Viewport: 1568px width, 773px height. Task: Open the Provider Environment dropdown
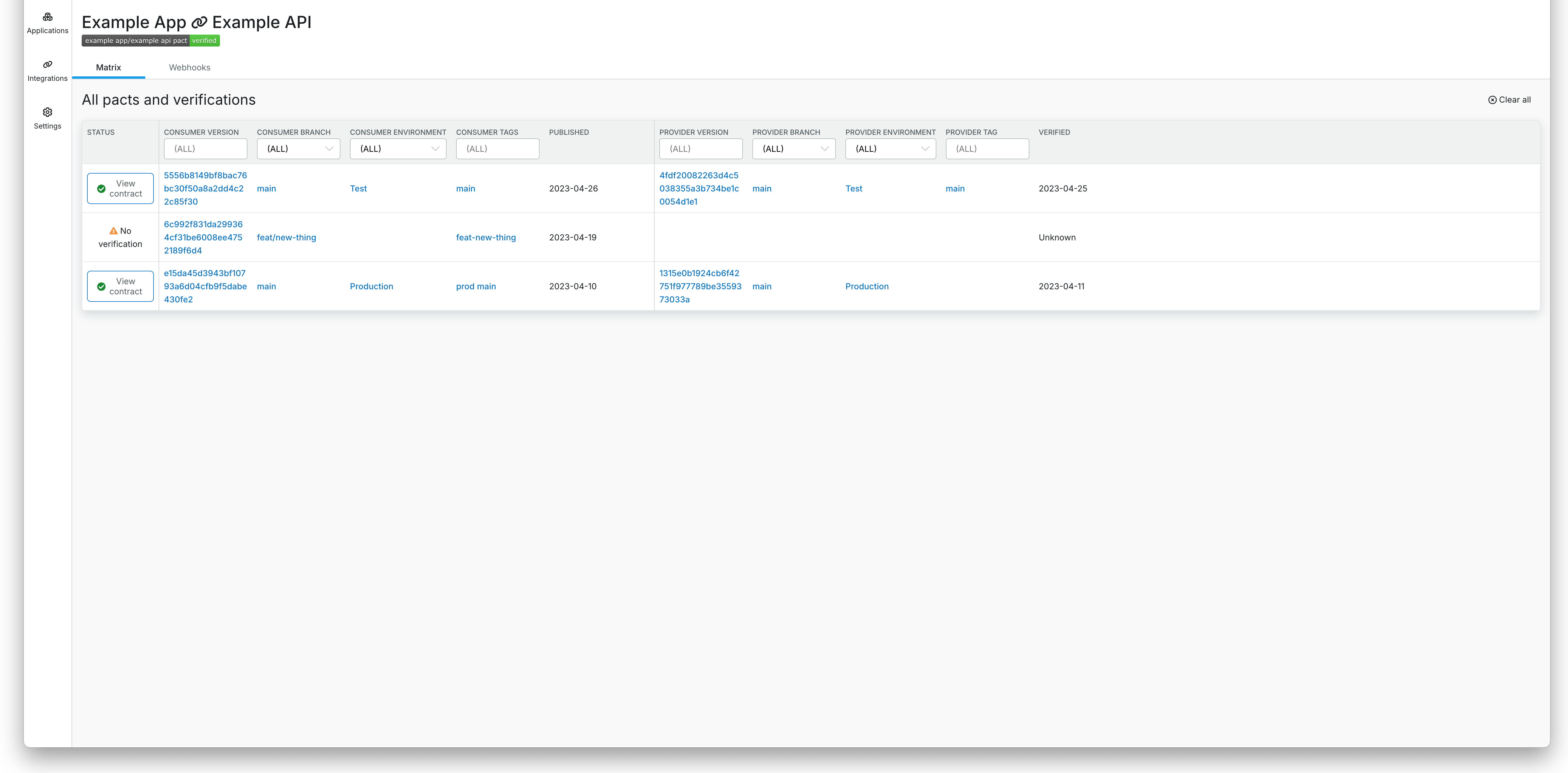(890, 149)
